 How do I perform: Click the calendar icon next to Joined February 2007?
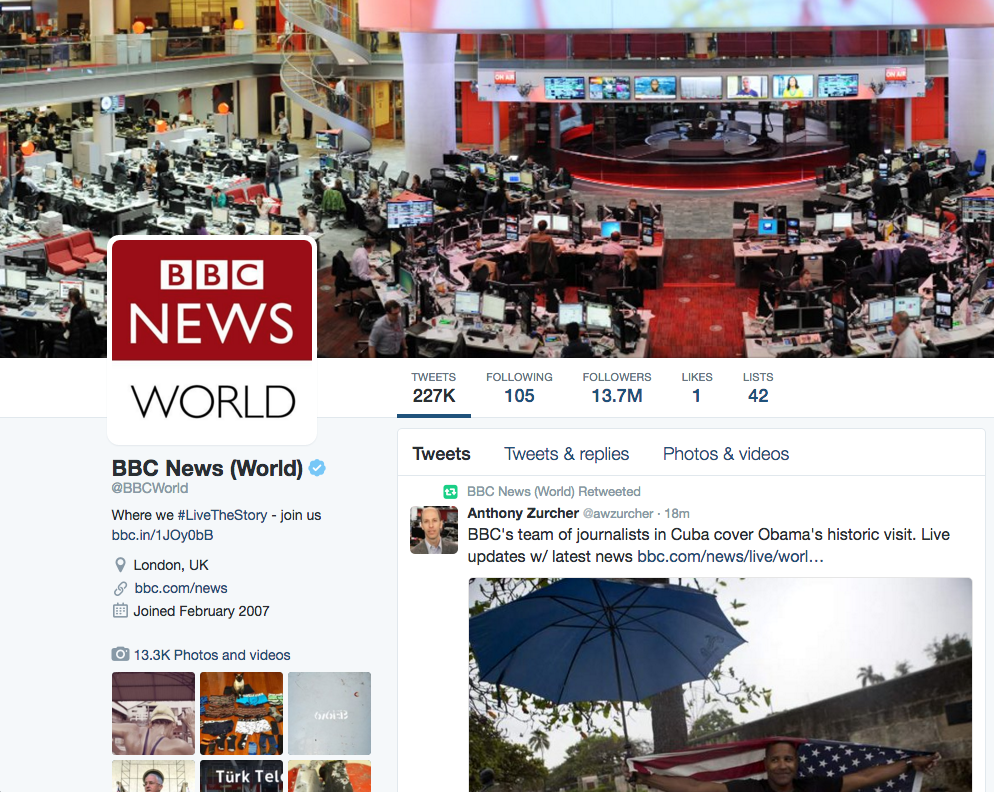[x=120, y=611]
